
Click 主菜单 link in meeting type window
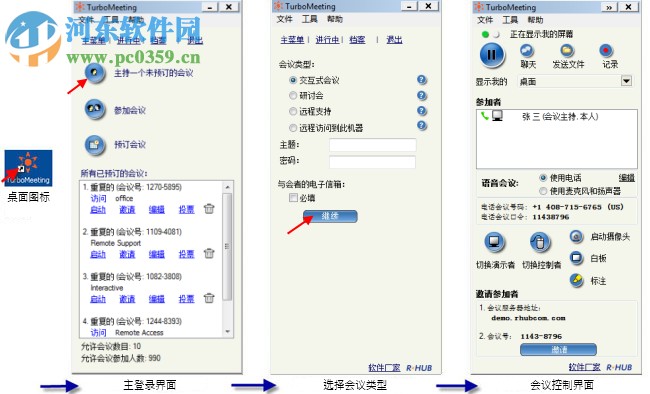pyautogui.click(x=292, y=39)
